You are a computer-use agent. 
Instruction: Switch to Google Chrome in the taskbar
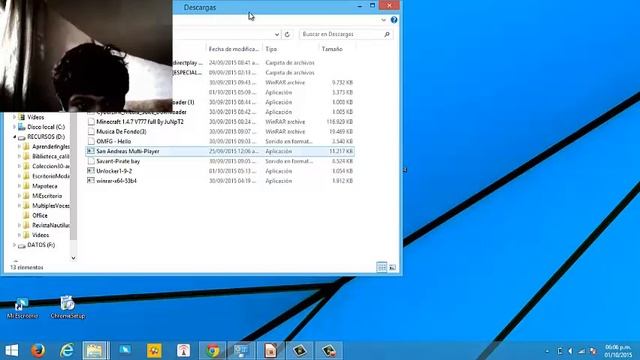tap(212, 351)
